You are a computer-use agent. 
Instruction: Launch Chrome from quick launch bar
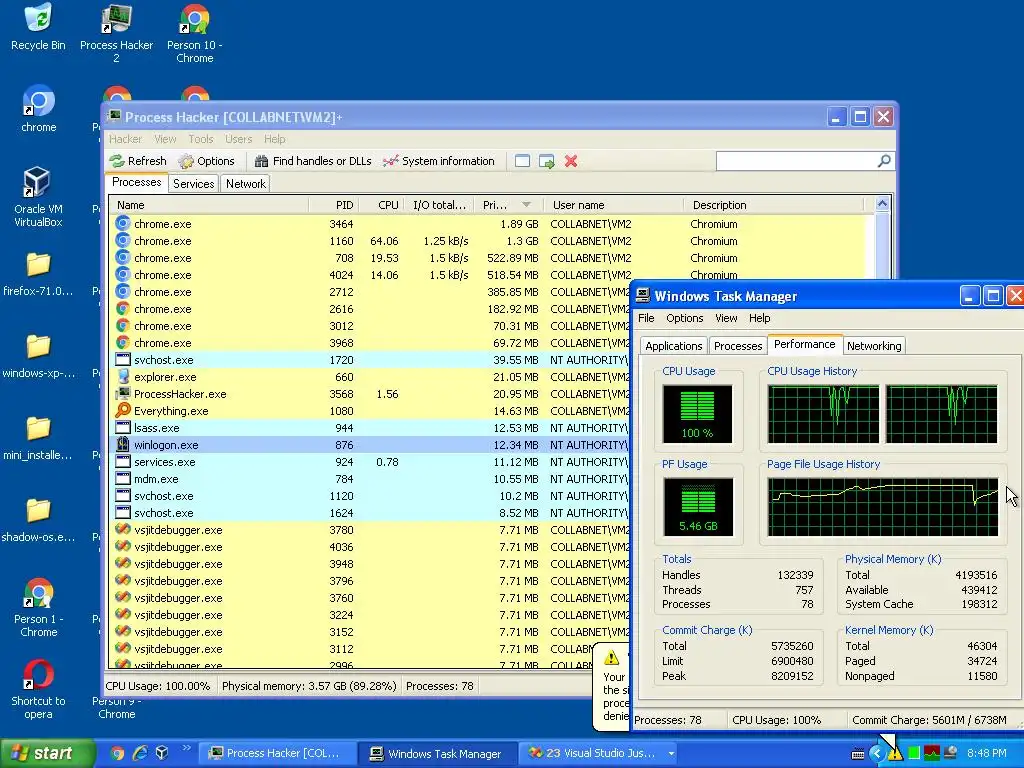coord(118,753)
